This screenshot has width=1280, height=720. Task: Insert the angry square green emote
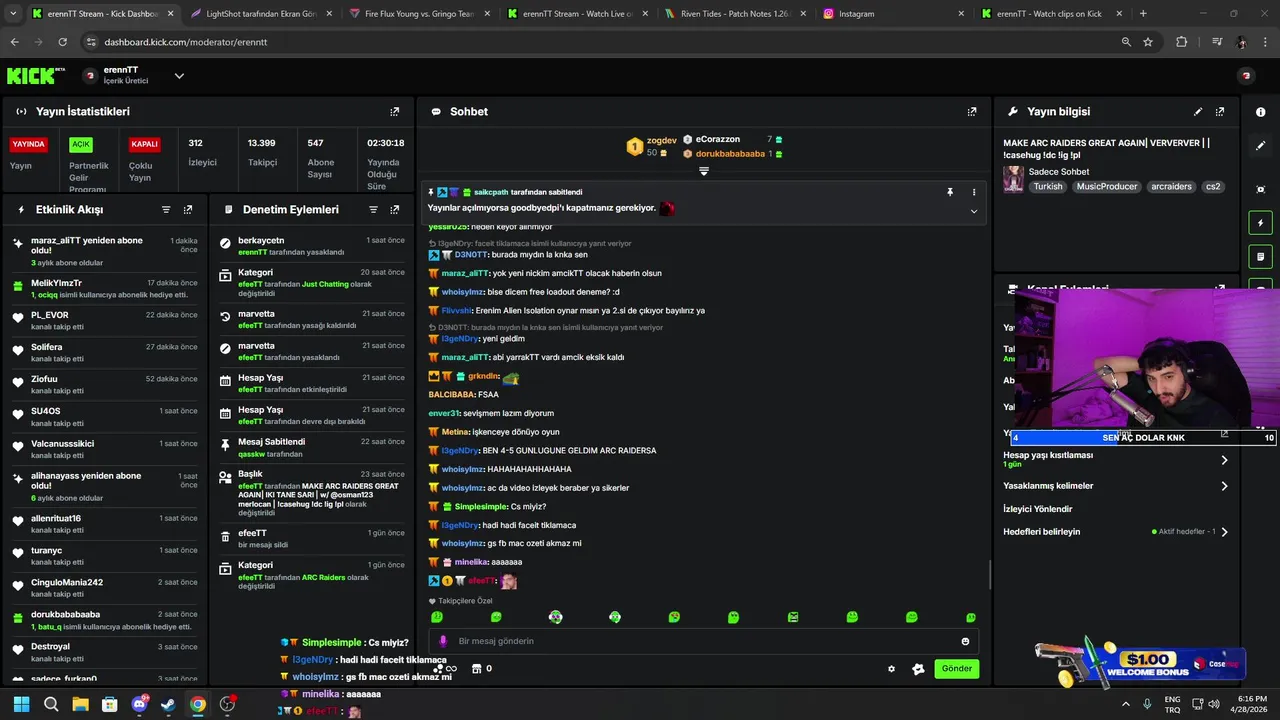point(792,617)
